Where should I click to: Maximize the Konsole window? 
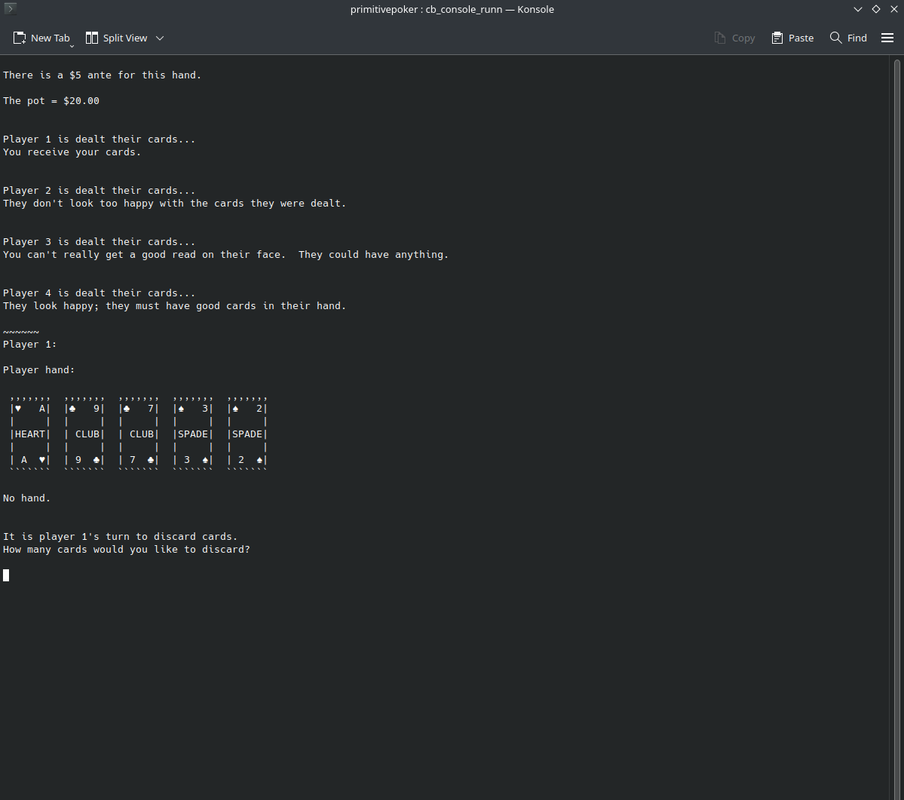click(x=876, y=9)
